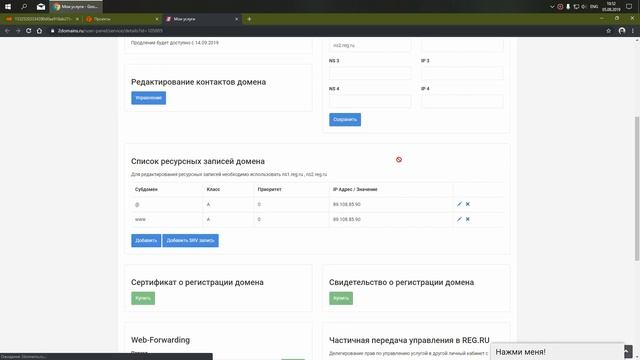Image resolution: width=640 pixels, height=360 pixels.
Task: Click Добавить SRV запись button
Action: 190,240
